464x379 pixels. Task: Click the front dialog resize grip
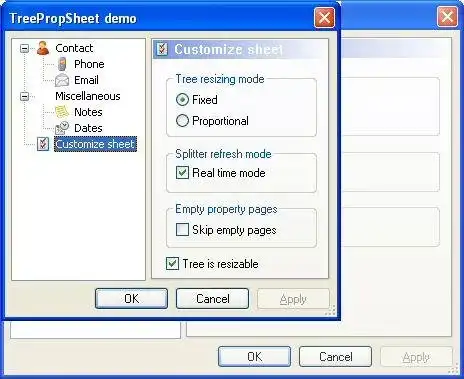331,311
